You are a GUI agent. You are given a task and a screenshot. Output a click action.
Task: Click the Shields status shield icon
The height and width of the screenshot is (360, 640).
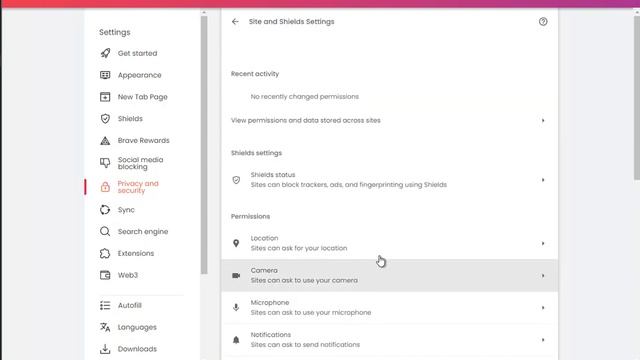point(236,180)
